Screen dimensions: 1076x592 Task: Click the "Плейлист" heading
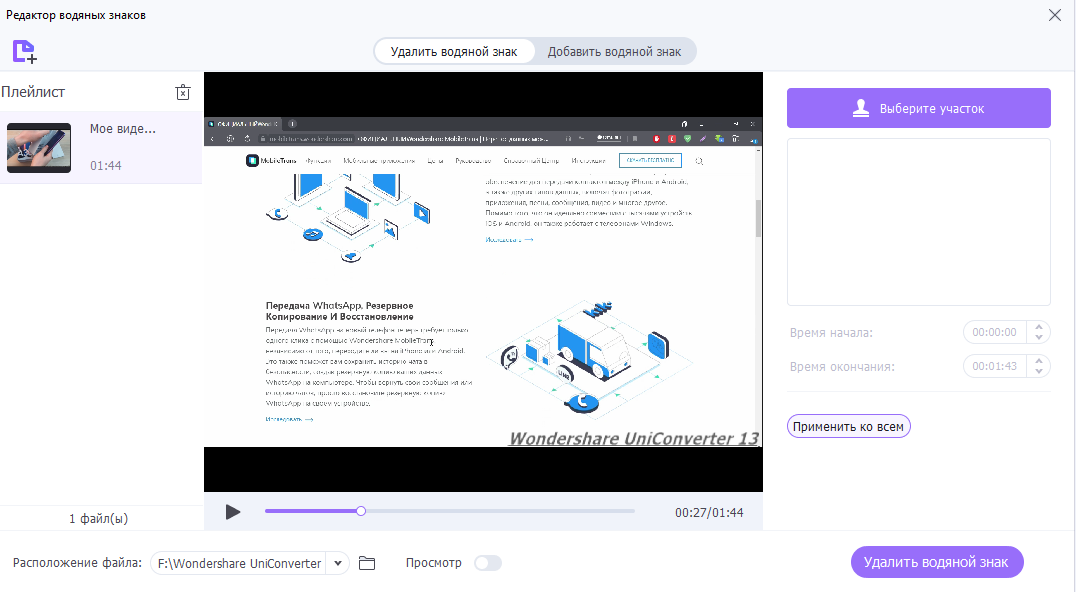click(33, 92)
